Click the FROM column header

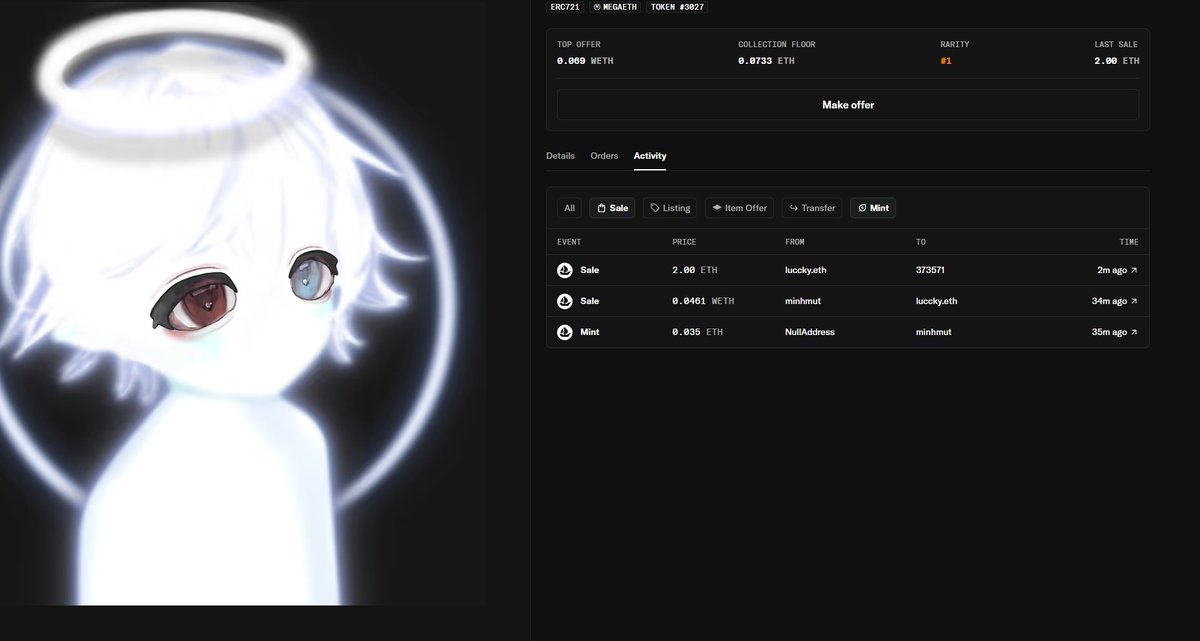(795, 242)
